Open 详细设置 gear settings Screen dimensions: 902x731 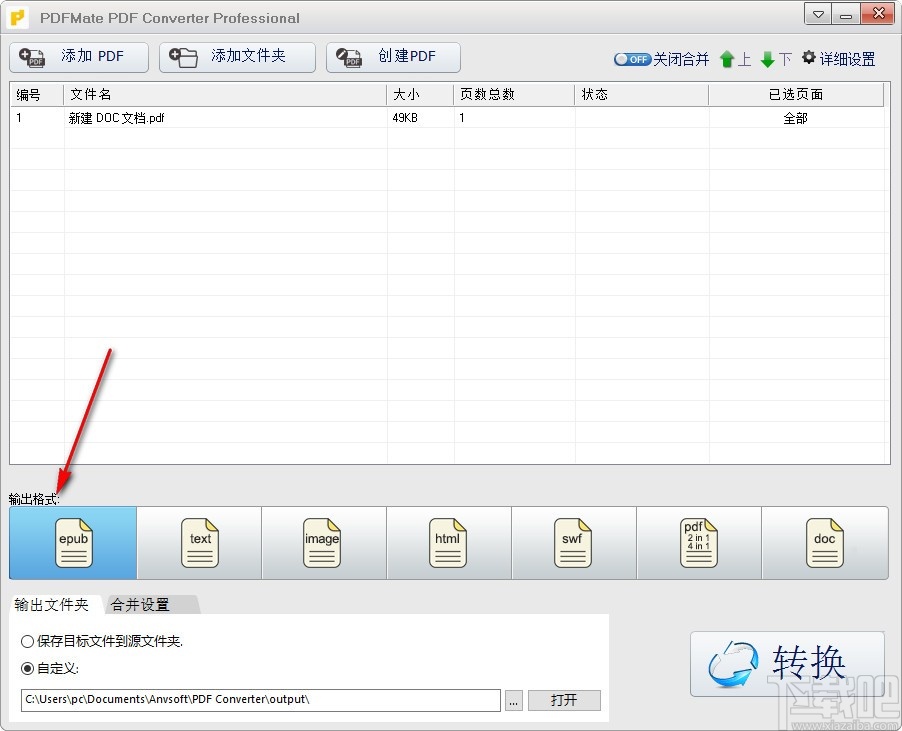(838, 59)
